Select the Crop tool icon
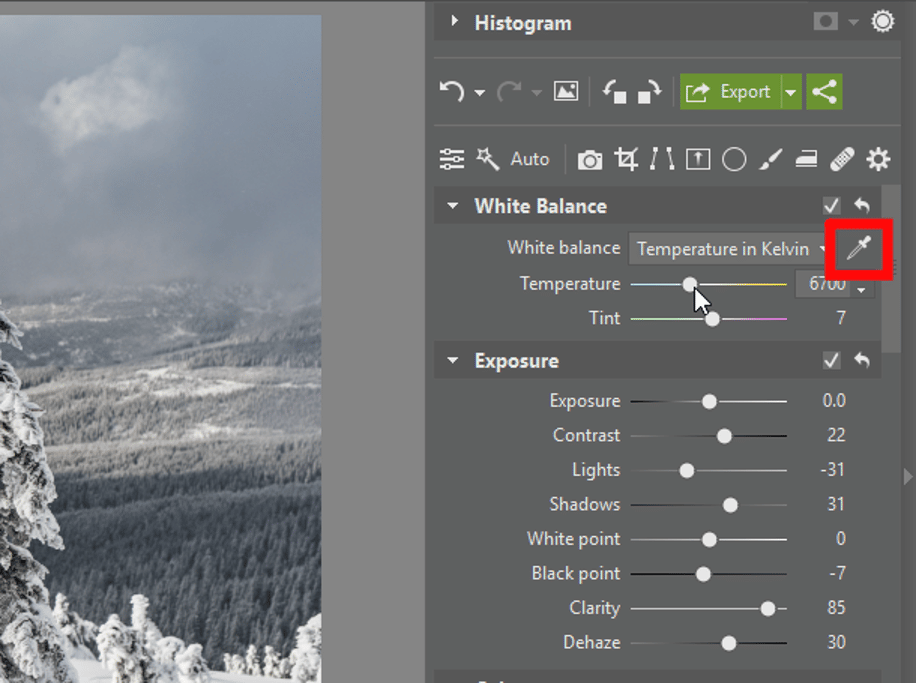 coord(626,159)
